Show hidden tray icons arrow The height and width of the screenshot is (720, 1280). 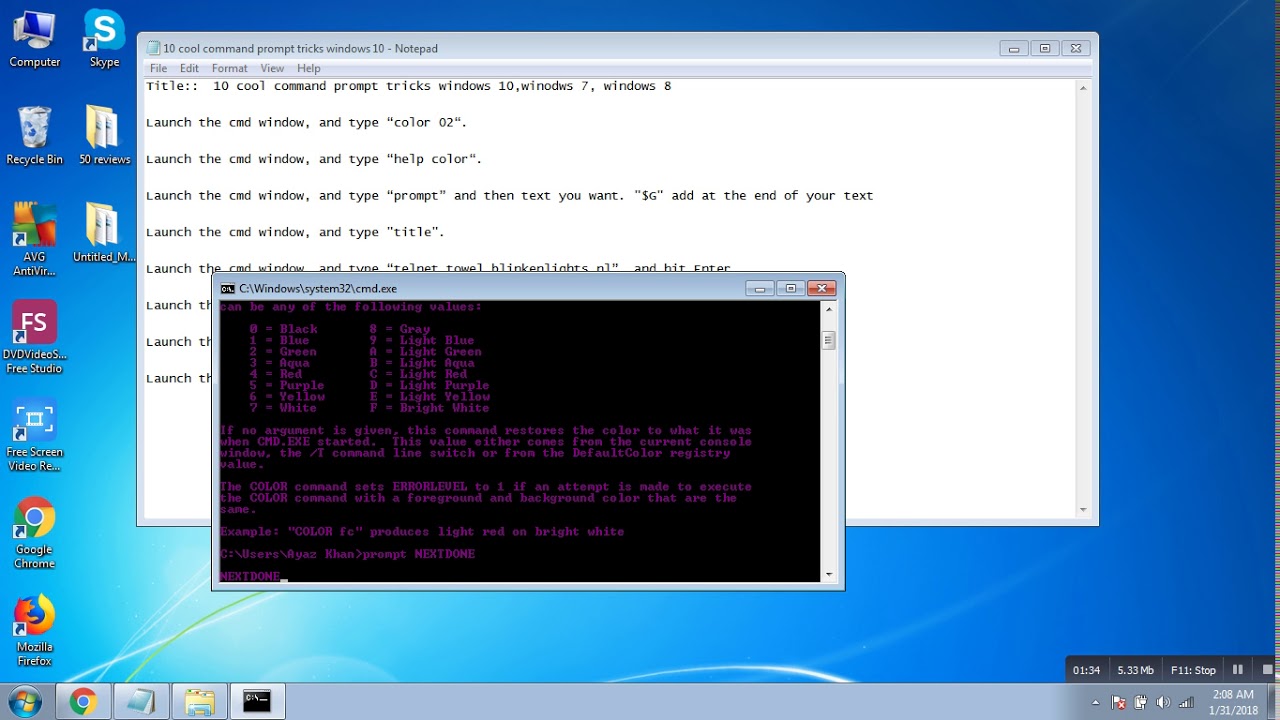pos(1096,702)
